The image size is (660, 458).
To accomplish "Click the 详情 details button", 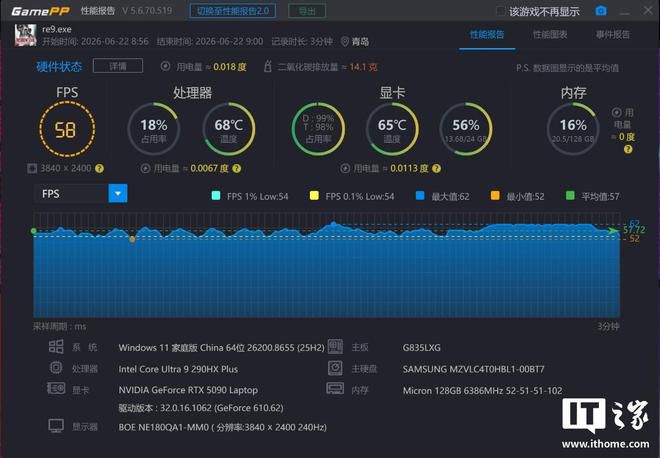I will coord(118,66).
